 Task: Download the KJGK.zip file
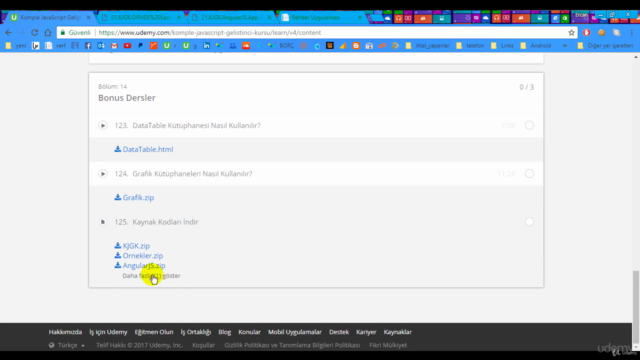coord(136,246)
